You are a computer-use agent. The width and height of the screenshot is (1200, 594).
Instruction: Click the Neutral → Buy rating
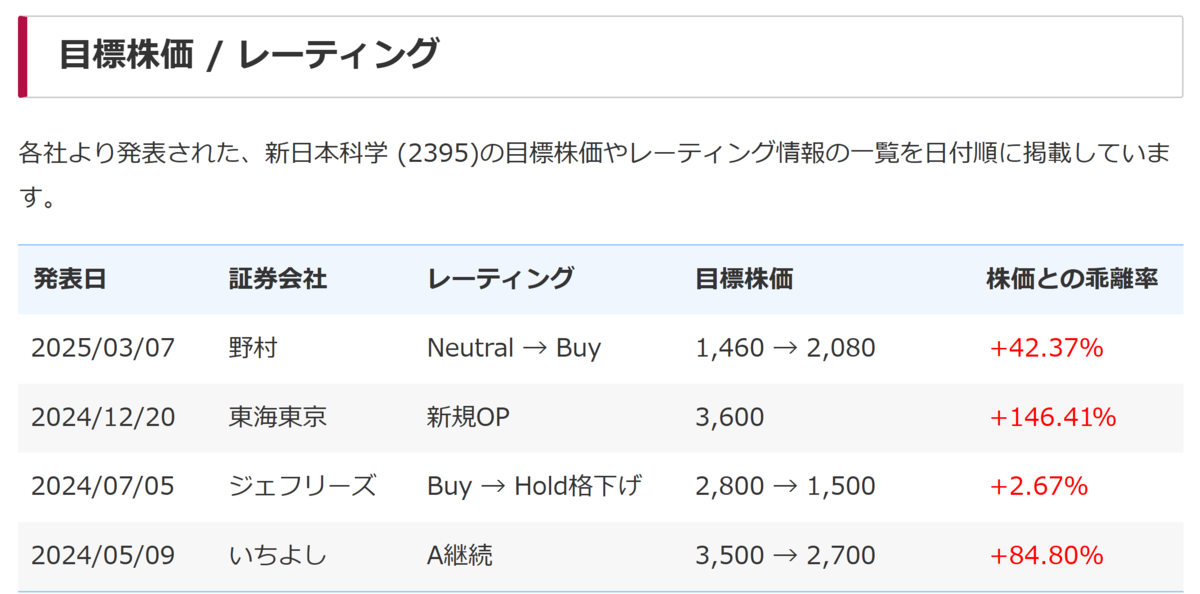(514, 348)
